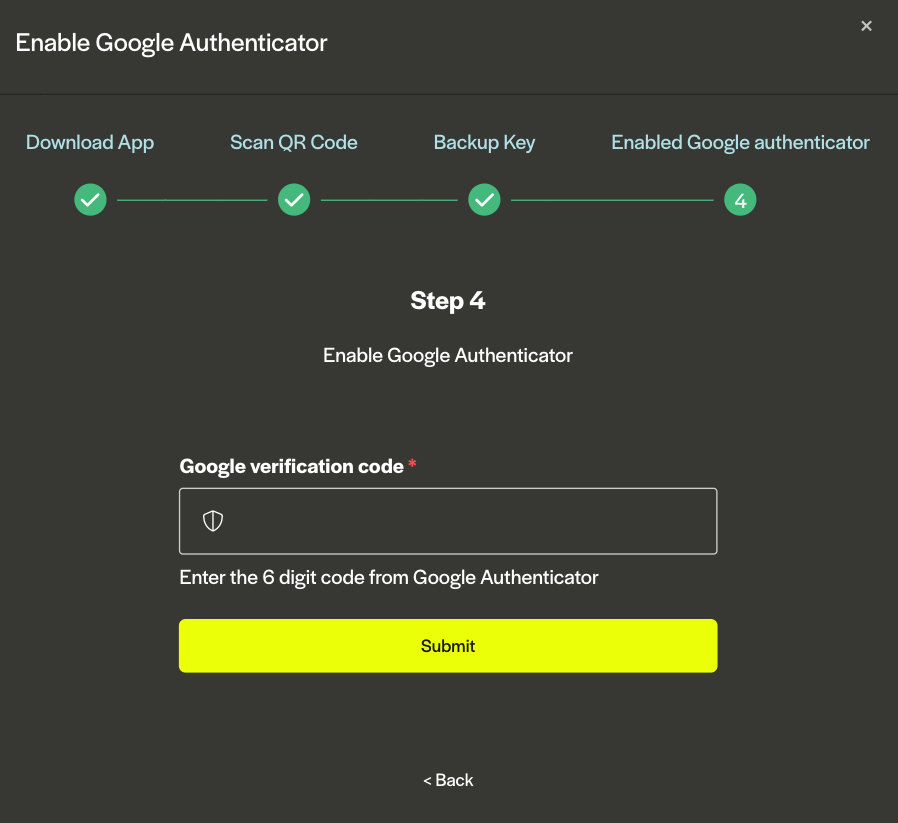Select the Scan QR Code step label
The height and width of the screenshot is (823, 898).
click(x=294, y=142)
